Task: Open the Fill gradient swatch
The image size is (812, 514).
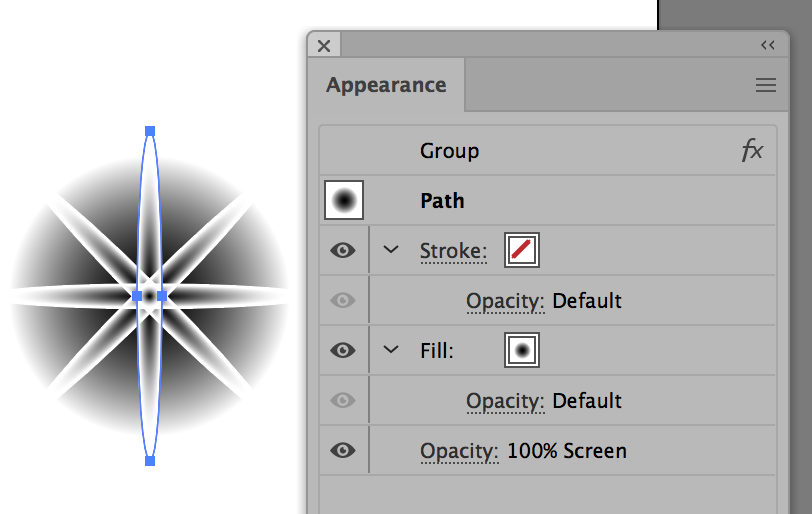Action: (522, 350)
